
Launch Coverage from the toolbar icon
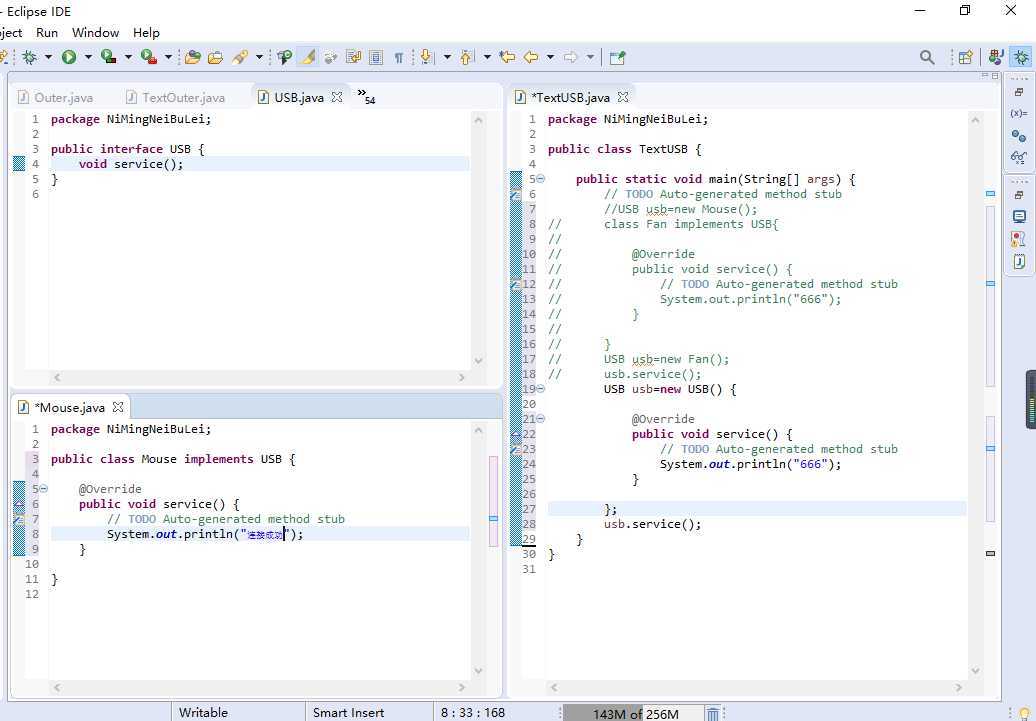pos(109,57)
